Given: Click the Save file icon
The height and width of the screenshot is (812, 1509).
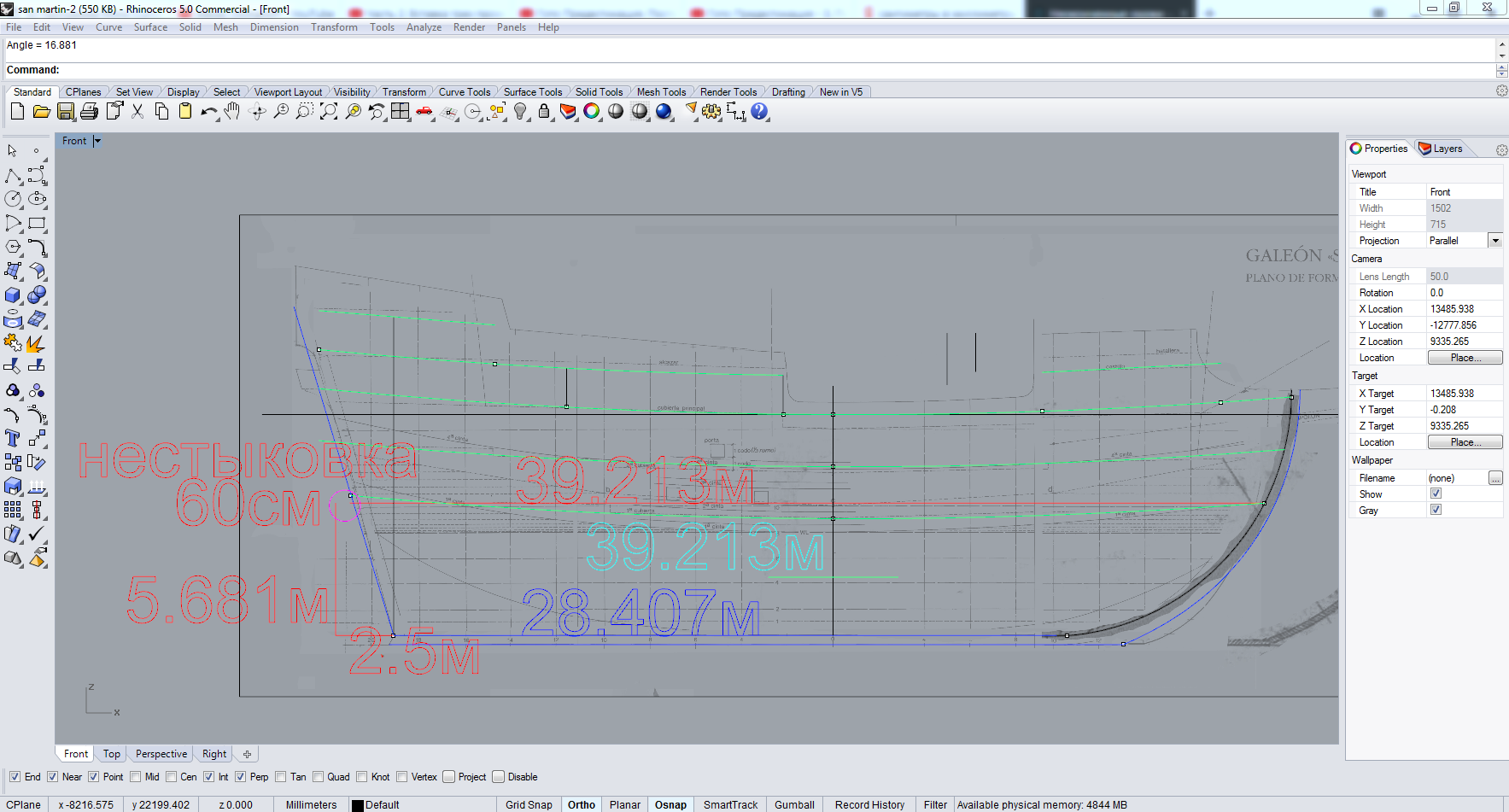Looking at the screenshot, I should pos(65,112).
